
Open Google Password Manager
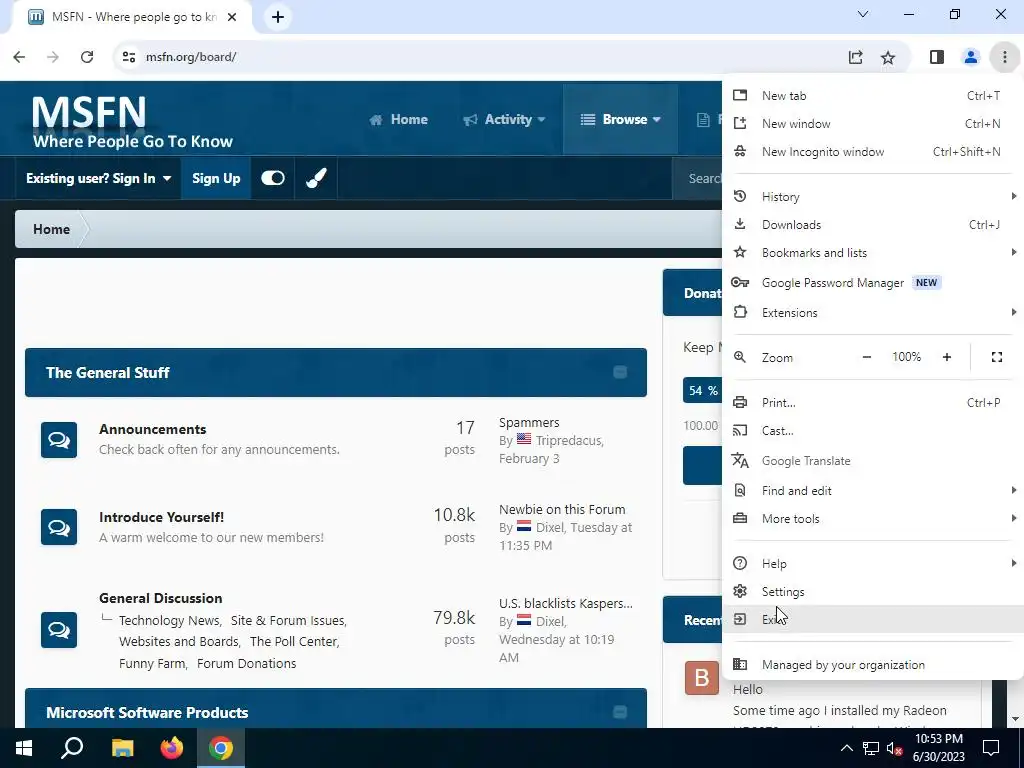872,283
